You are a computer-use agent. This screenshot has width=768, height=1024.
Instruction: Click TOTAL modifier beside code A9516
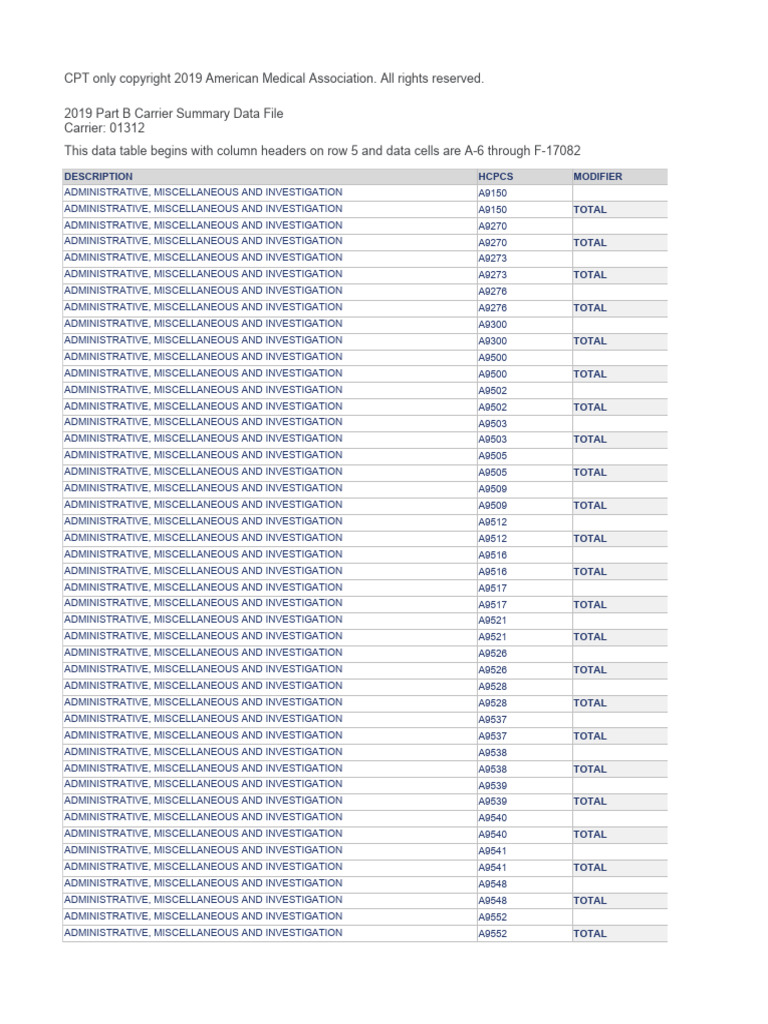(590, 572)
